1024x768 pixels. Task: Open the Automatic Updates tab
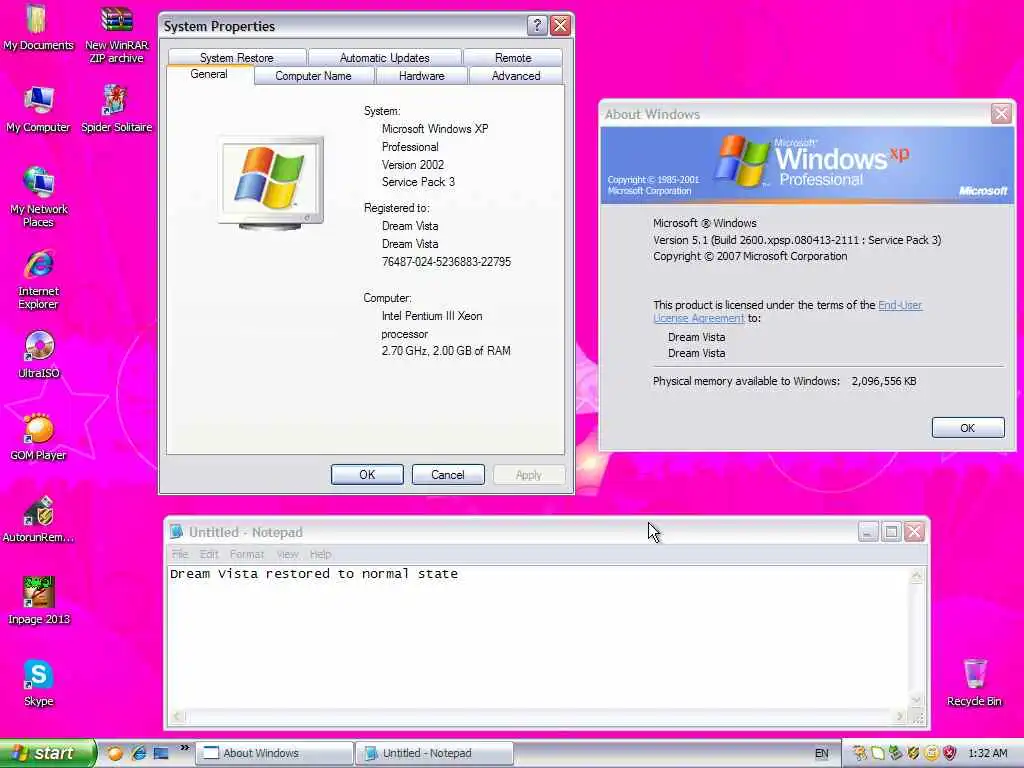pyautogui.click(x=385, y=57)
